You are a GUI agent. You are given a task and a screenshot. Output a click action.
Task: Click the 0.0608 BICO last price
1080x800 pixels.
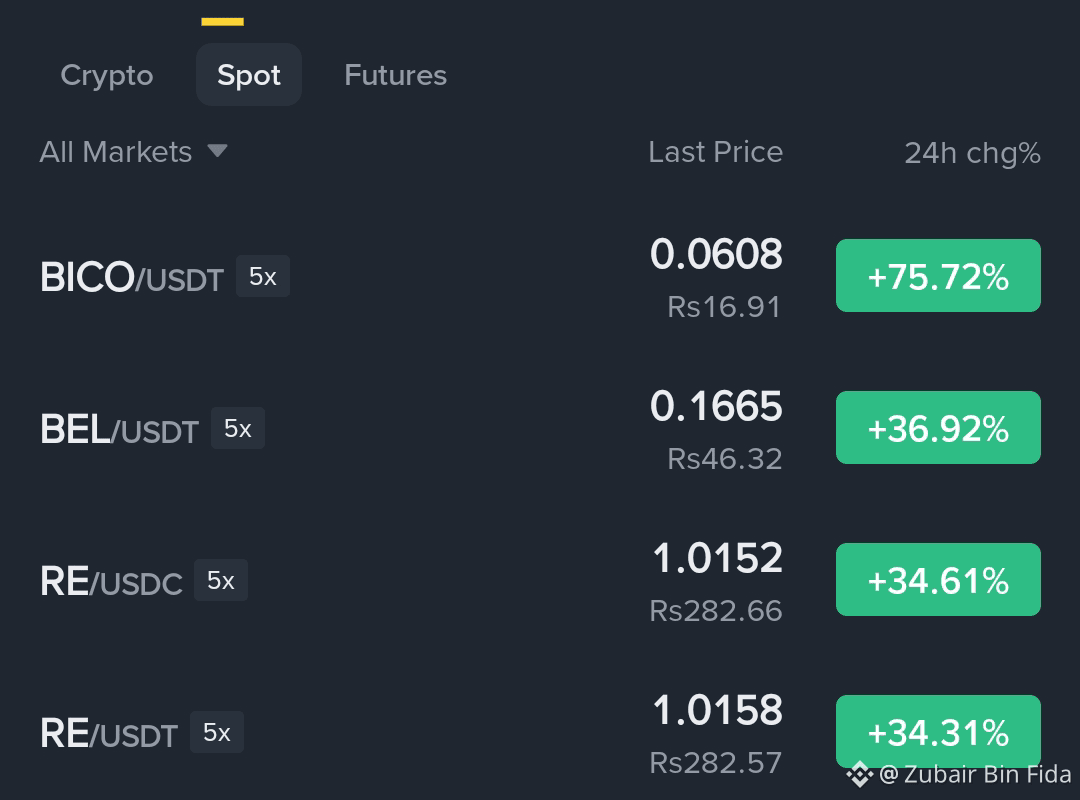716,254
